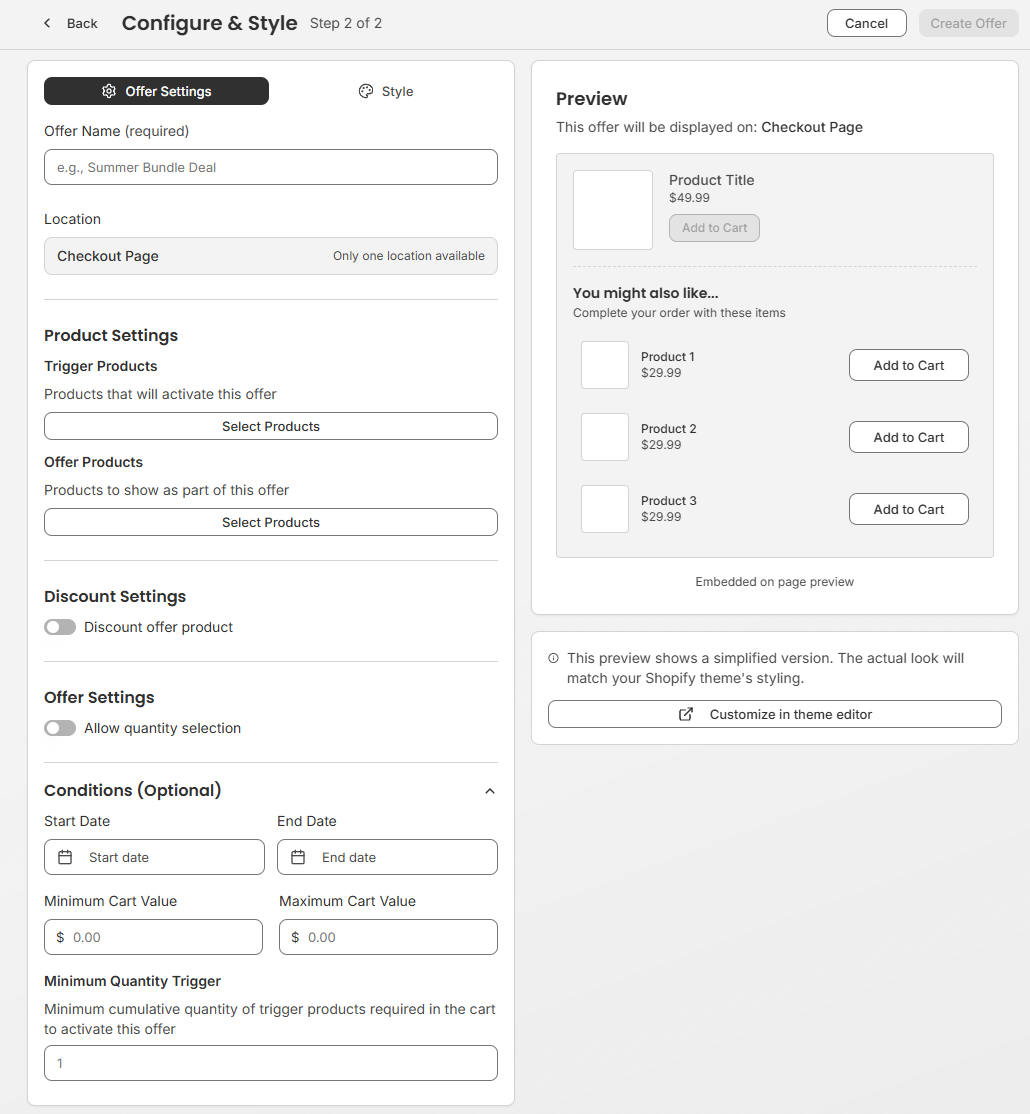This screenshot has height=1114, width=1030.
Task: Collapse the Conditions (Optional) section
Action: tap(489, 791)
